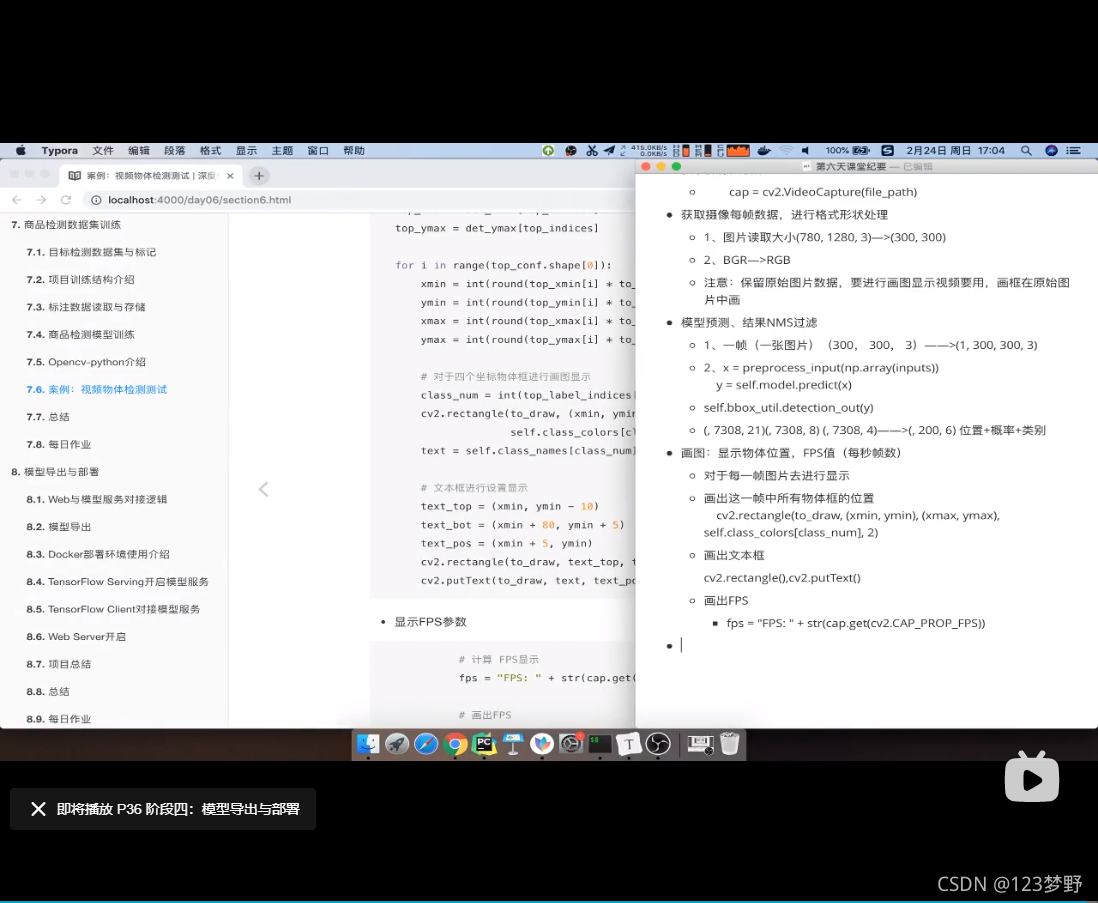Open the 格式 menu
Viewport: 1098px width, 903px height.
click(x=210, y=150)
